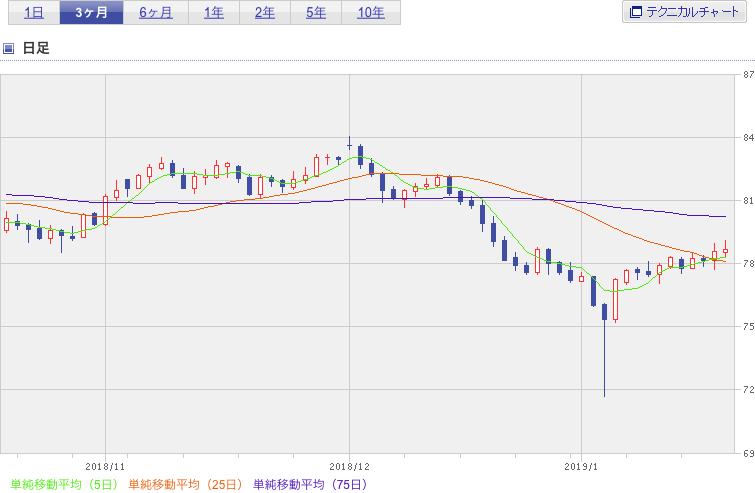Switch to the 6ヶ月 chart tab
This screenshot has height=493, width=755.
[x=156, y=12]
